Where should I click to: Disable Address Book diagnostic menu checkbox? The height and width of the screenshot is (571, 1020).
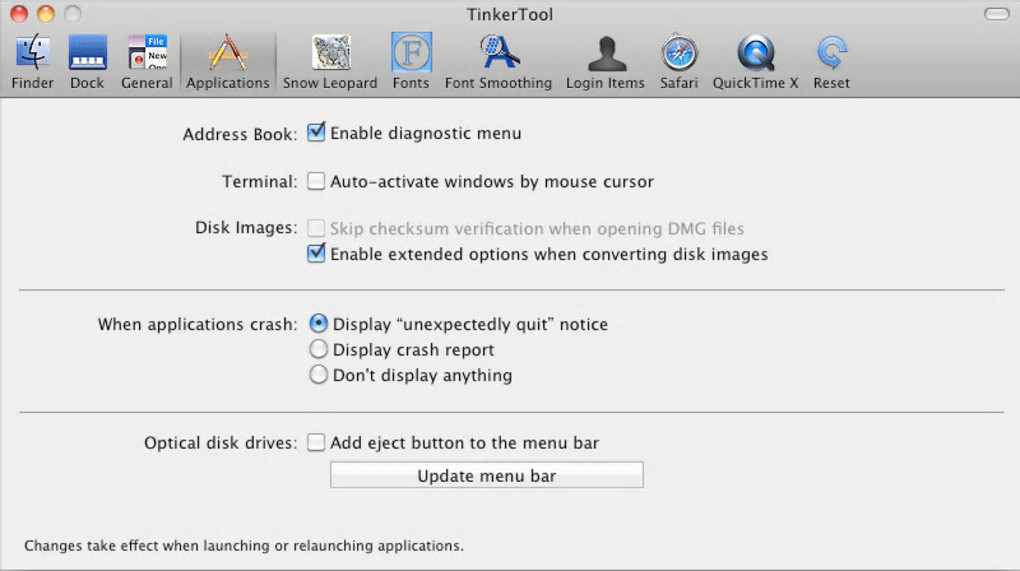(x=316, y=133)
